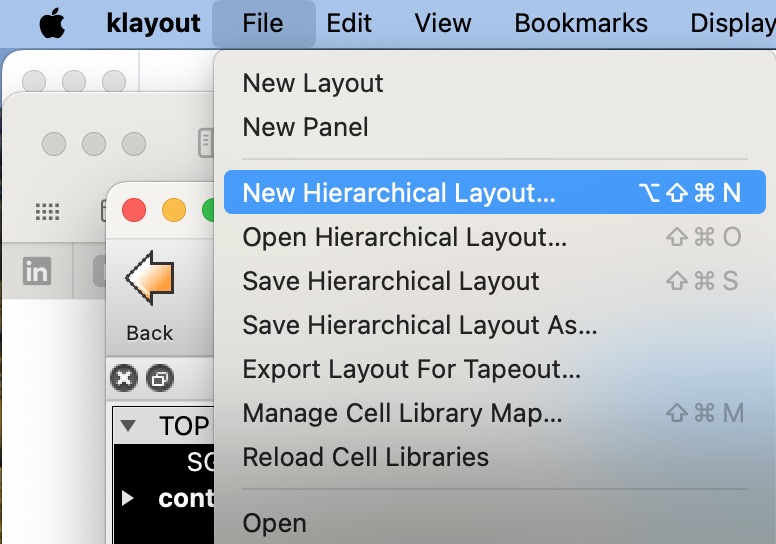Choose Reload Cell Libraries
776x544 pixels.
pos(365,457)
